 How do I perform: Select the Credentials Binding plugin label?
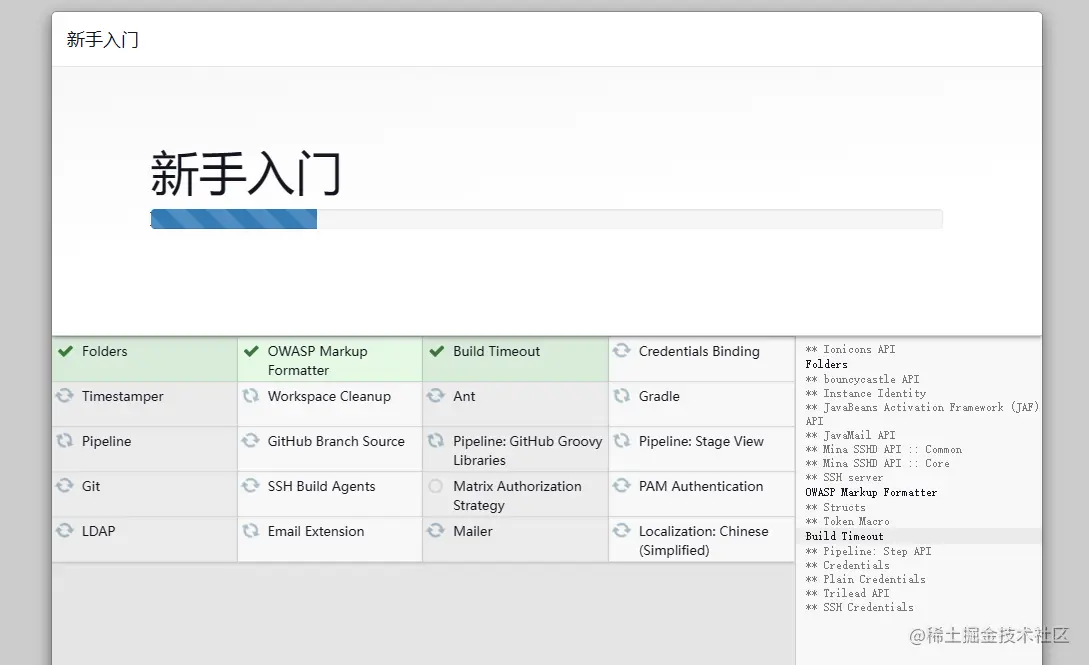click(699, 351)
